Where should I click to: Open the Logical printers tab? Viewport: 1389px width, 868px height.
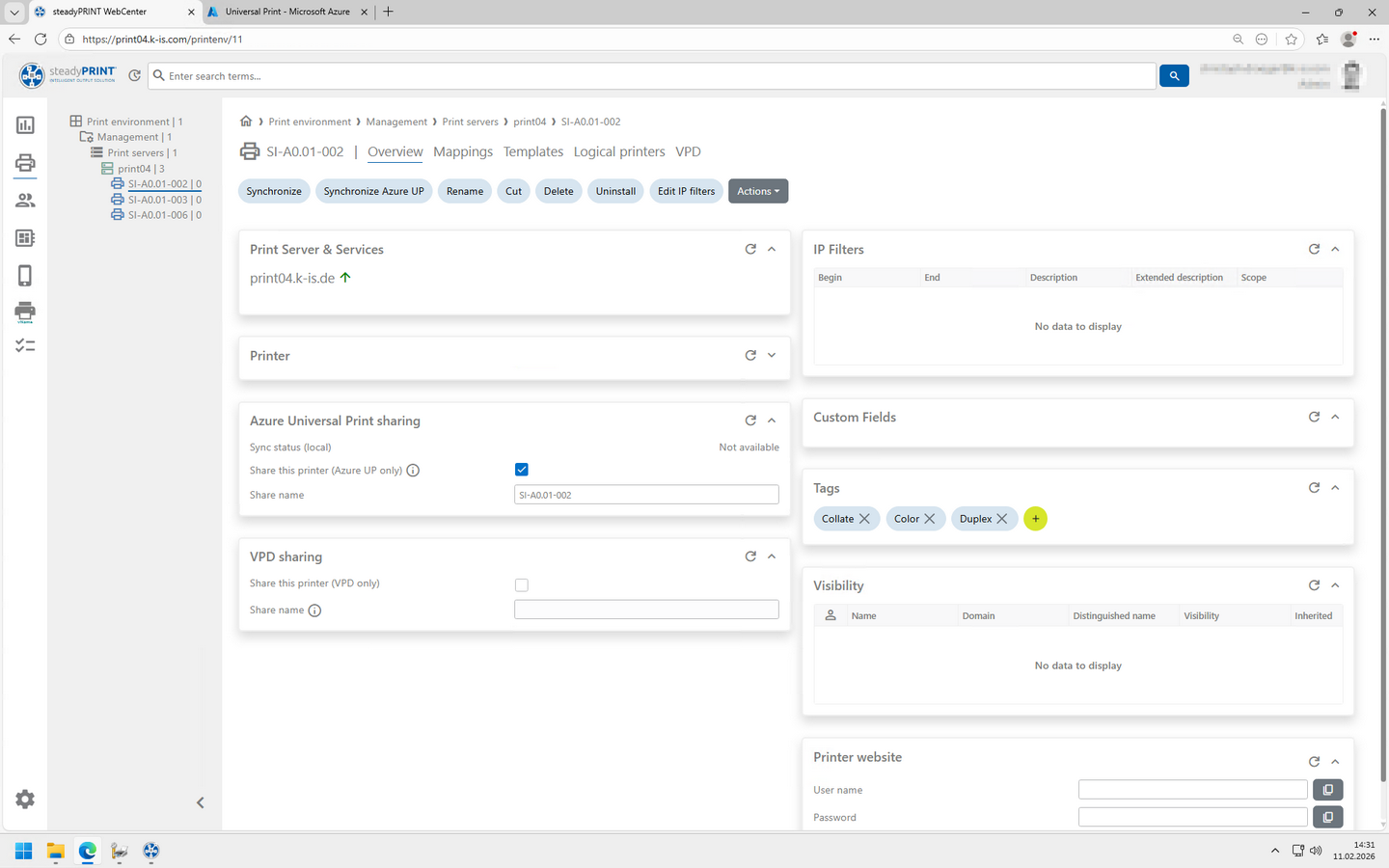[619, 151]
